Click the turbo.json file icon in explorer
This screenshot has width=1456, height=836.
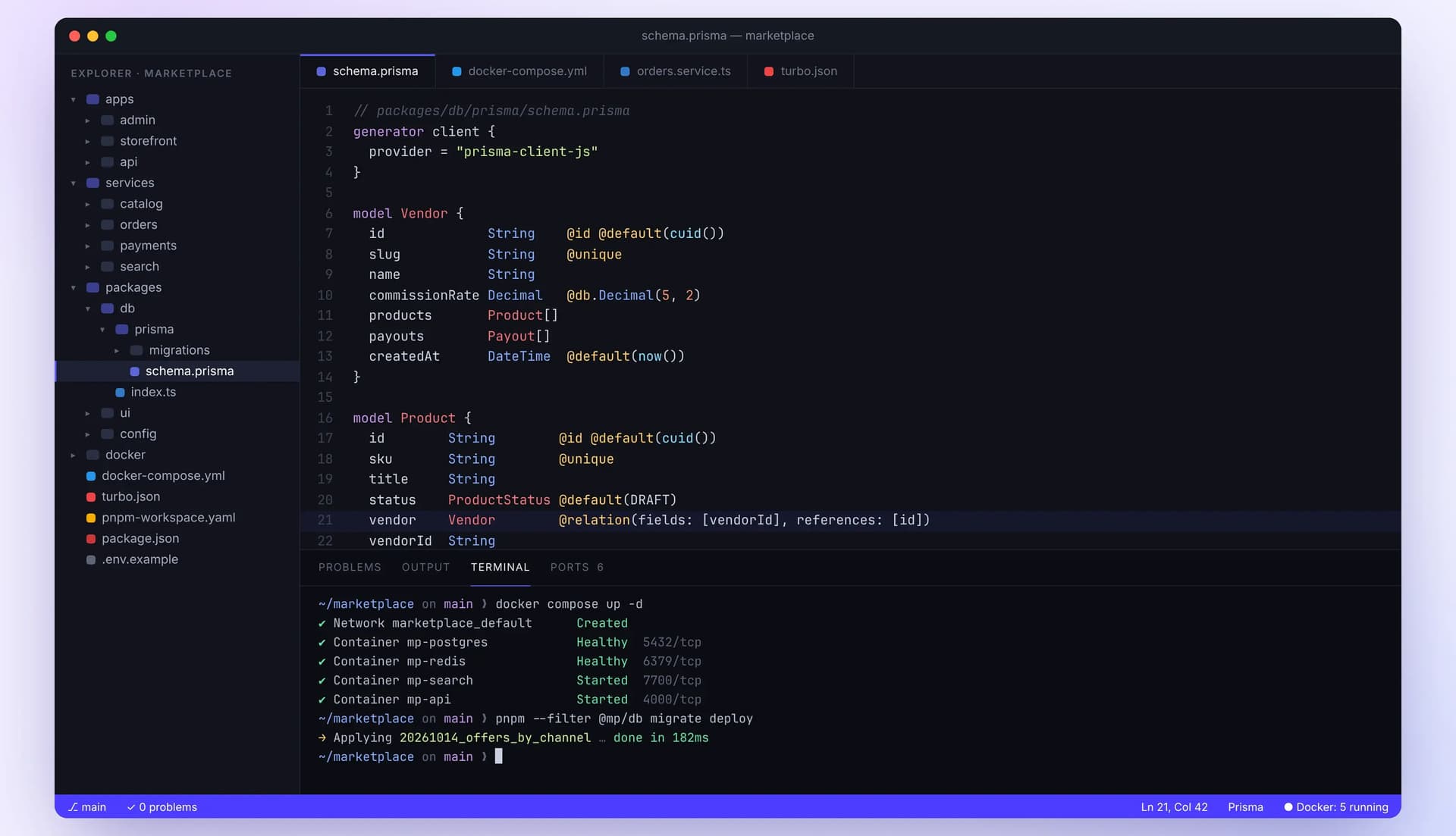(x=91, y=496)
